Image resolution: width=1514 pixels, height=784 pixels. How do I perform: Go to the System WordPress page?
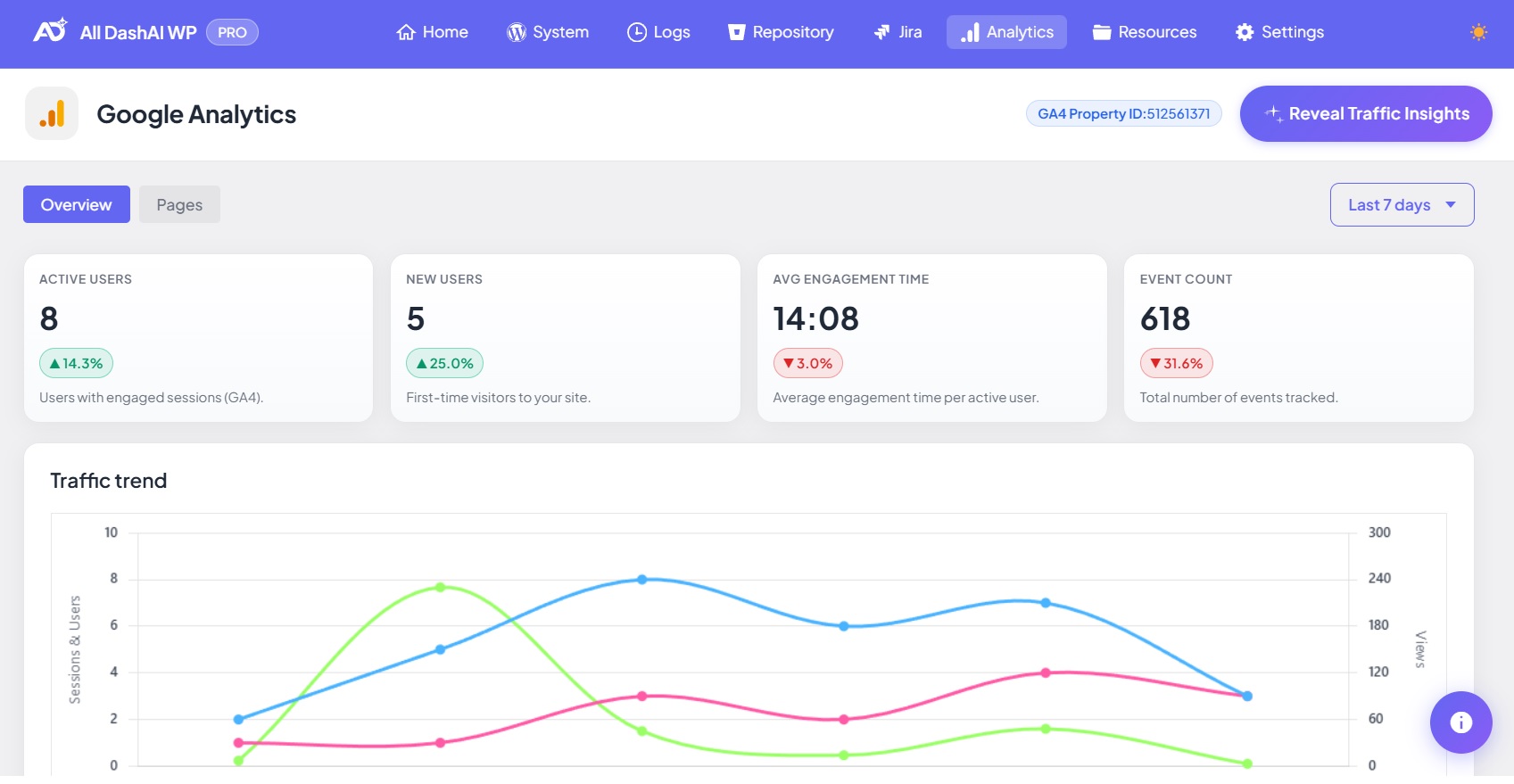click(548, 32)
